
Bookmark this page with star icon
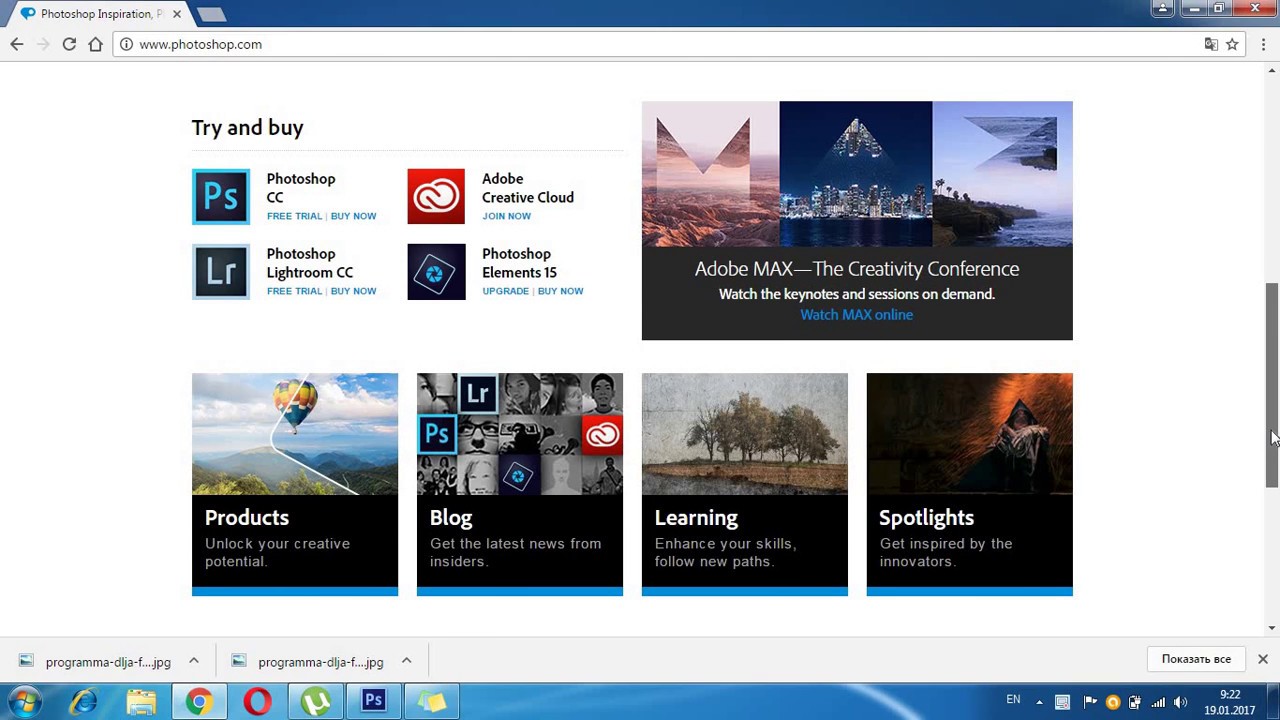point(1232,44)
